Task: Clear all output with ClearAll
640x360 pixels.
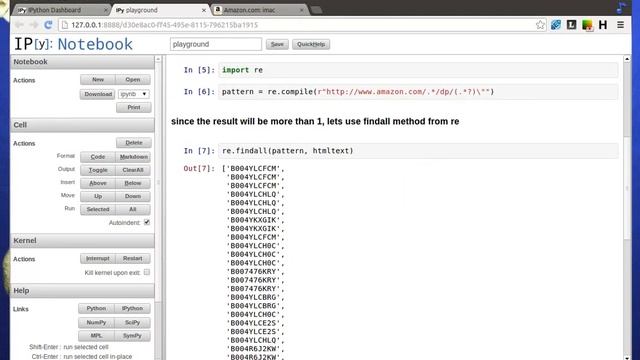Action: point(133,170)
